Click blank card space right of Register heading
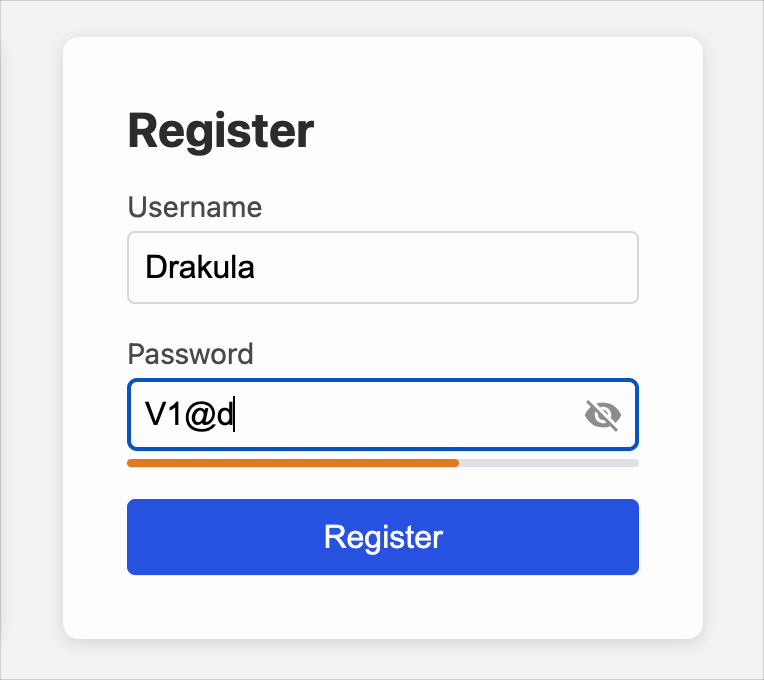 pos(500,131)
